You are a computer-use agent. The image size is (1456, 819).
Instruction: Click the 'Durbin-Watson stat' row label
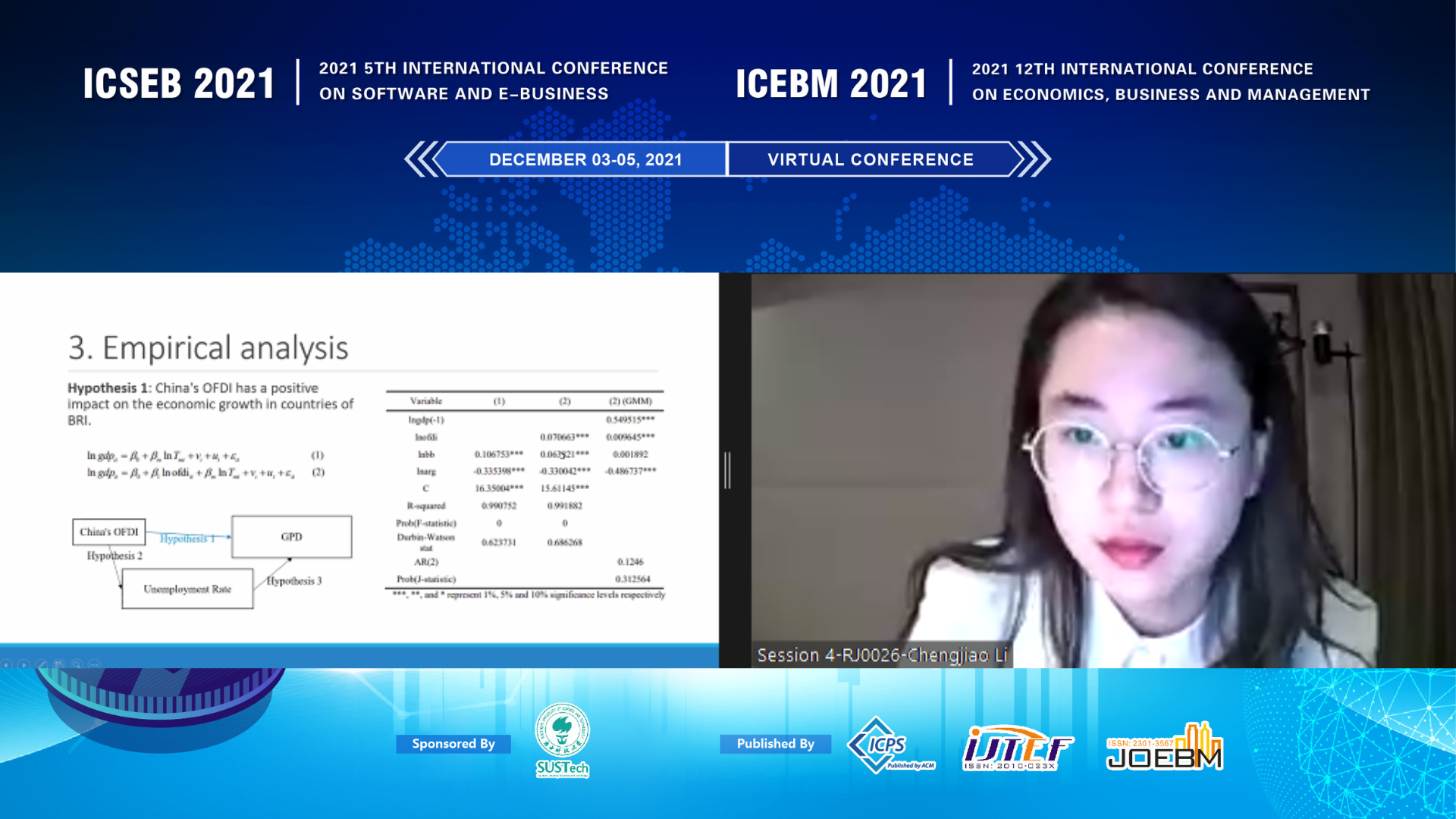tap(426, 542)
